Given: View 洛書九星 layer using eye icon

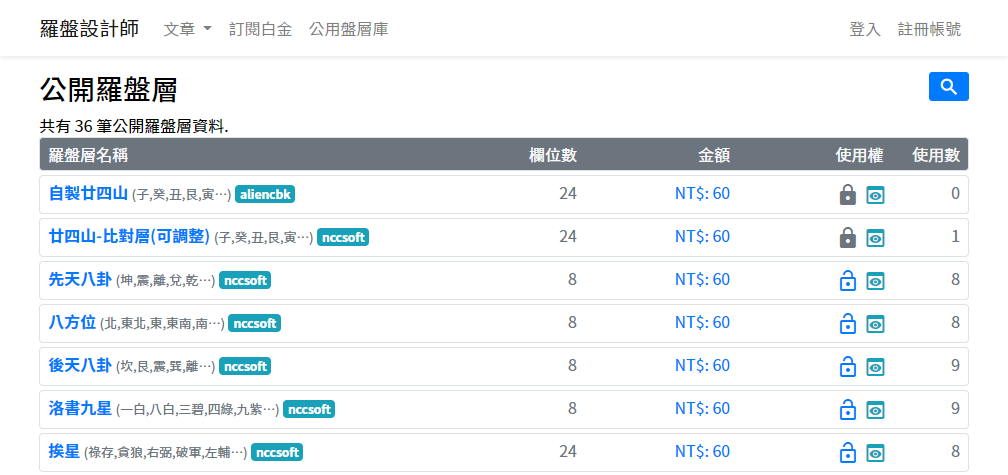Looking at the screenshot, I should 875,410.
